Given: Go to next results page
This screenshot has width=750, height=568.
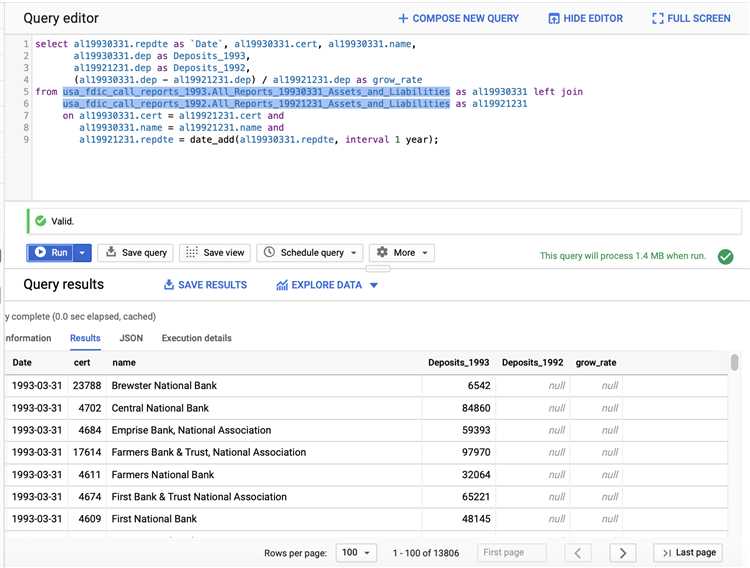Looking at the screenshot, I should [x=622, y=553].
